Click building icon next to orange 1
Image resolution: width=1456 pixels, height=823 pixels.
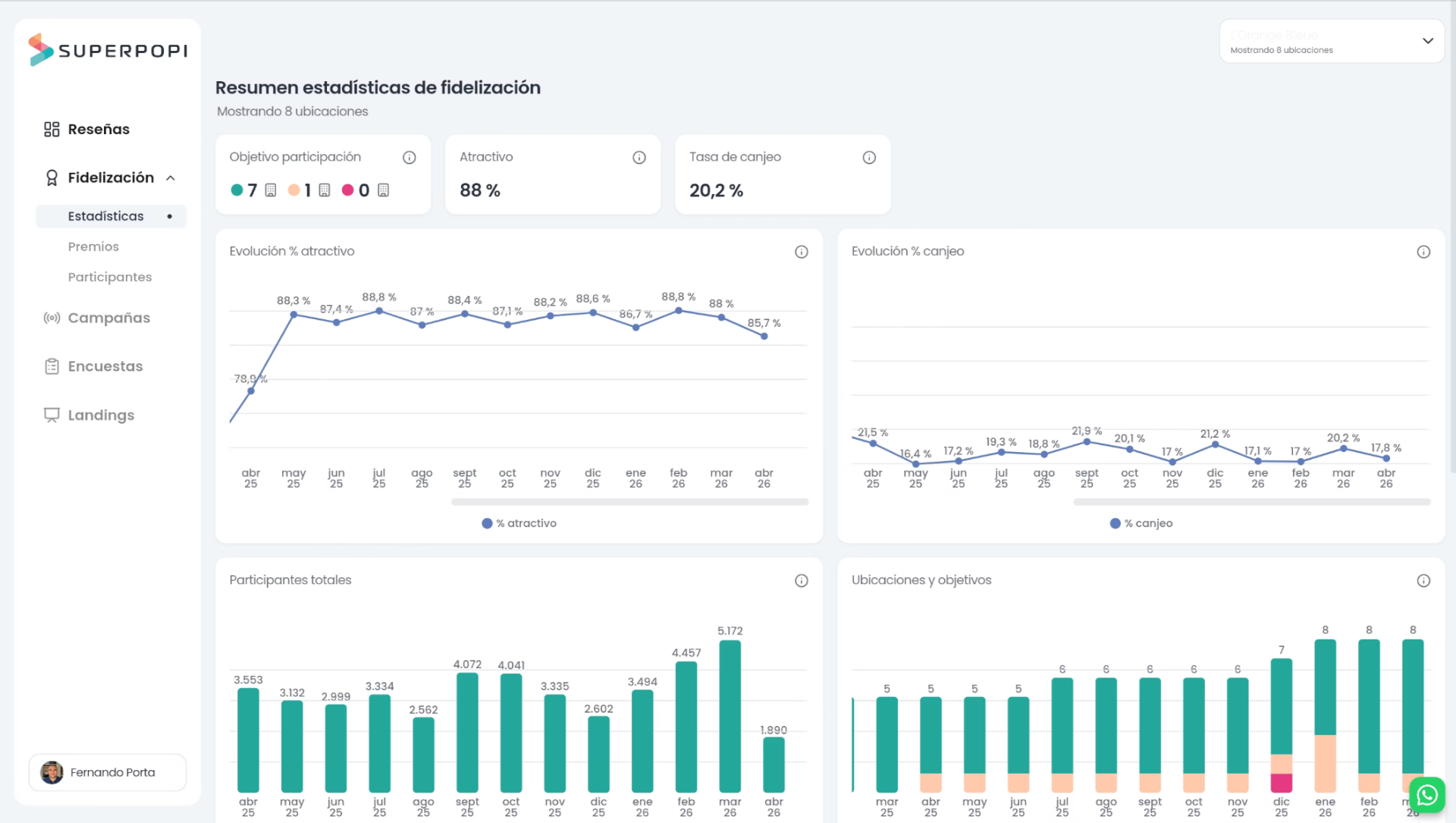coord(325,190)
